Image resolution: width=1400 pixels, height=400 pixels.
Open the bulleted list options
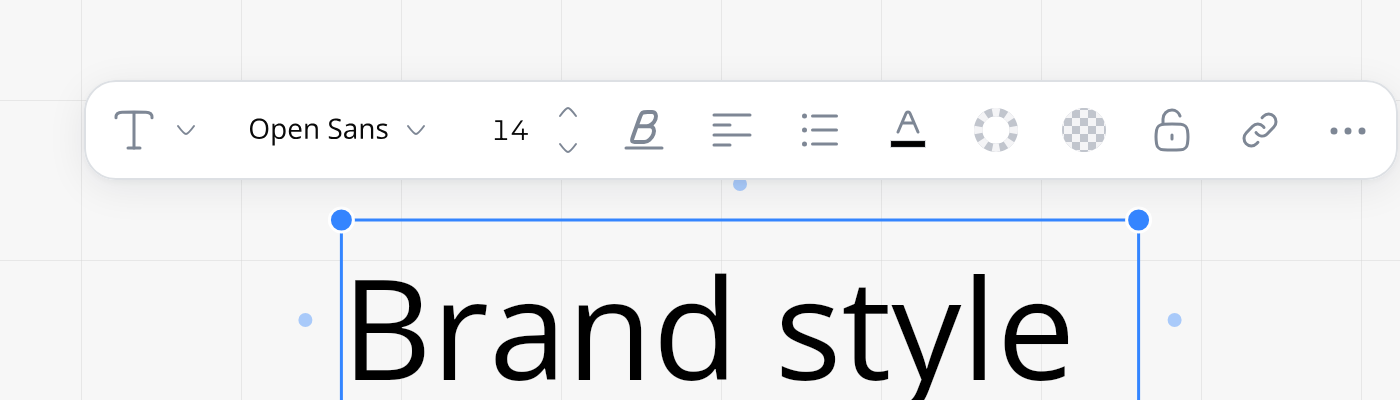point(820,130)
